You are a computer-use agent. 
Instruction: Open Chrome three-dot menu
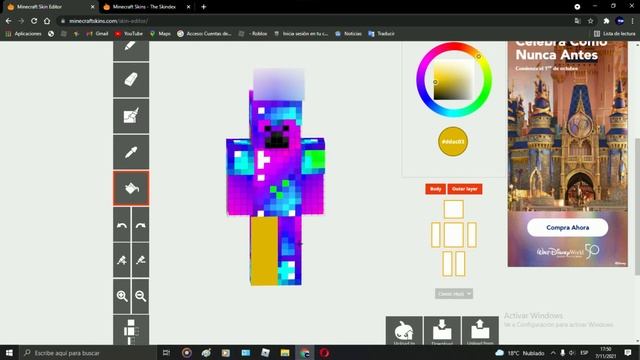click(x=633, y=21)
